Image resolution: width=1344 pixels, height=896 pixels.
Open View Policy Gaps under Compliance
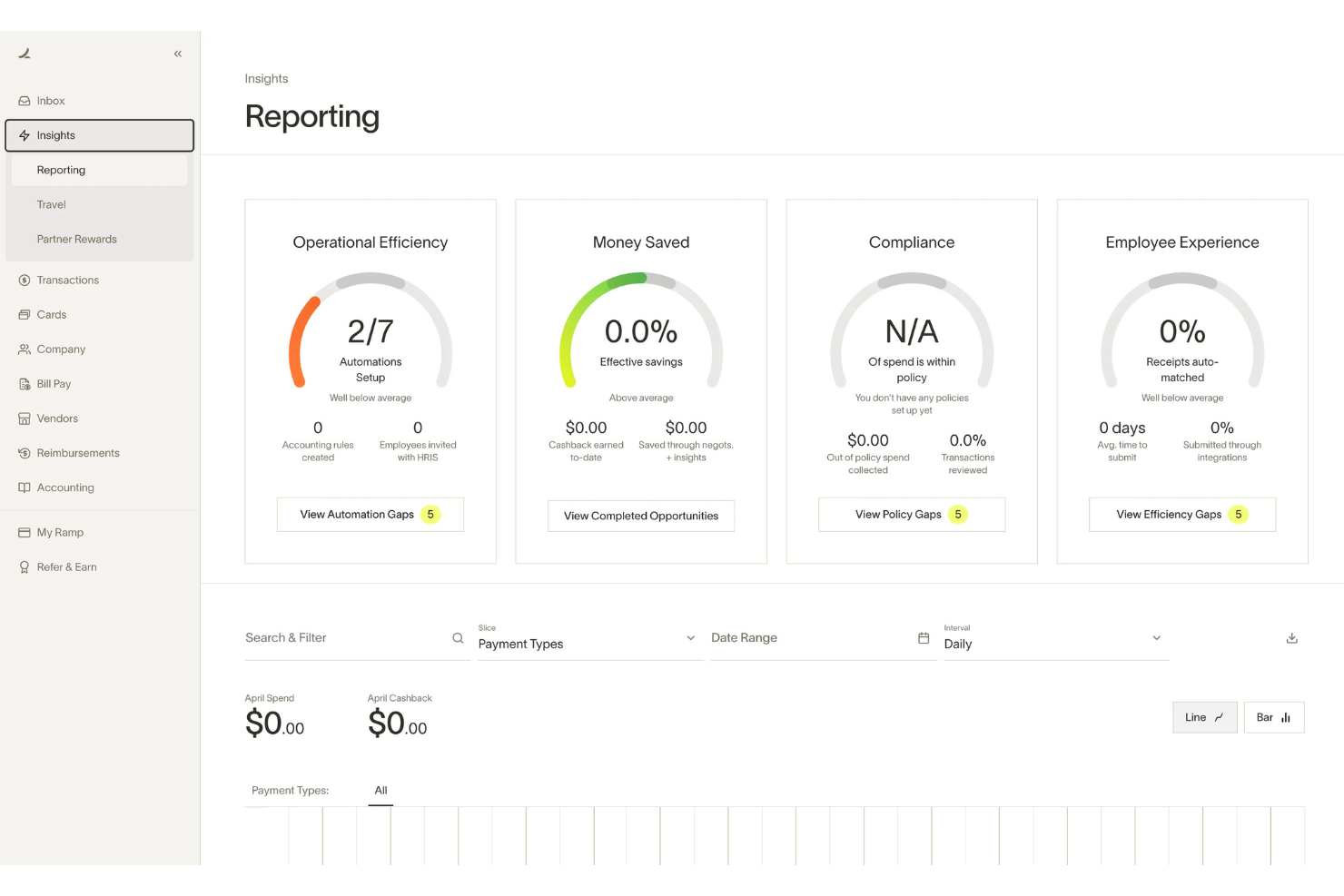pyautogui.click(x=911, y=514)
